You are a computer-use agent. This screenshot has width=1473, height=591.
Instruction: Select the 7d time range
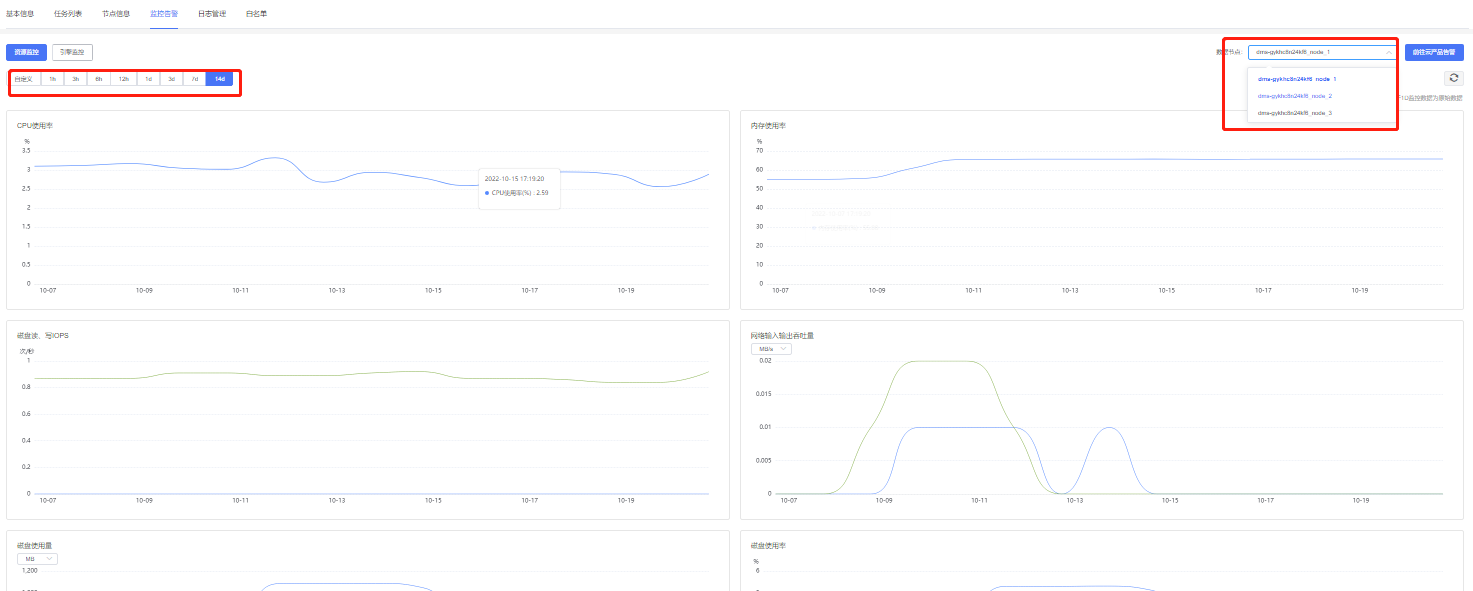pyautogui.click(x=195, y=79)
